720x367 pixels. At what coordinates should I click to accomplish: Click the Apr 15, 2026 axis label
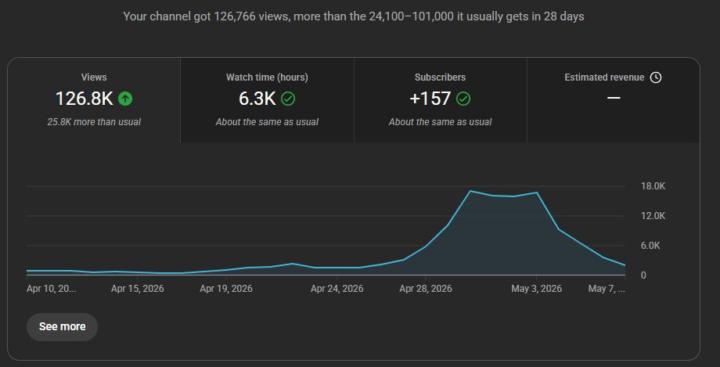[x=137, y=289]
